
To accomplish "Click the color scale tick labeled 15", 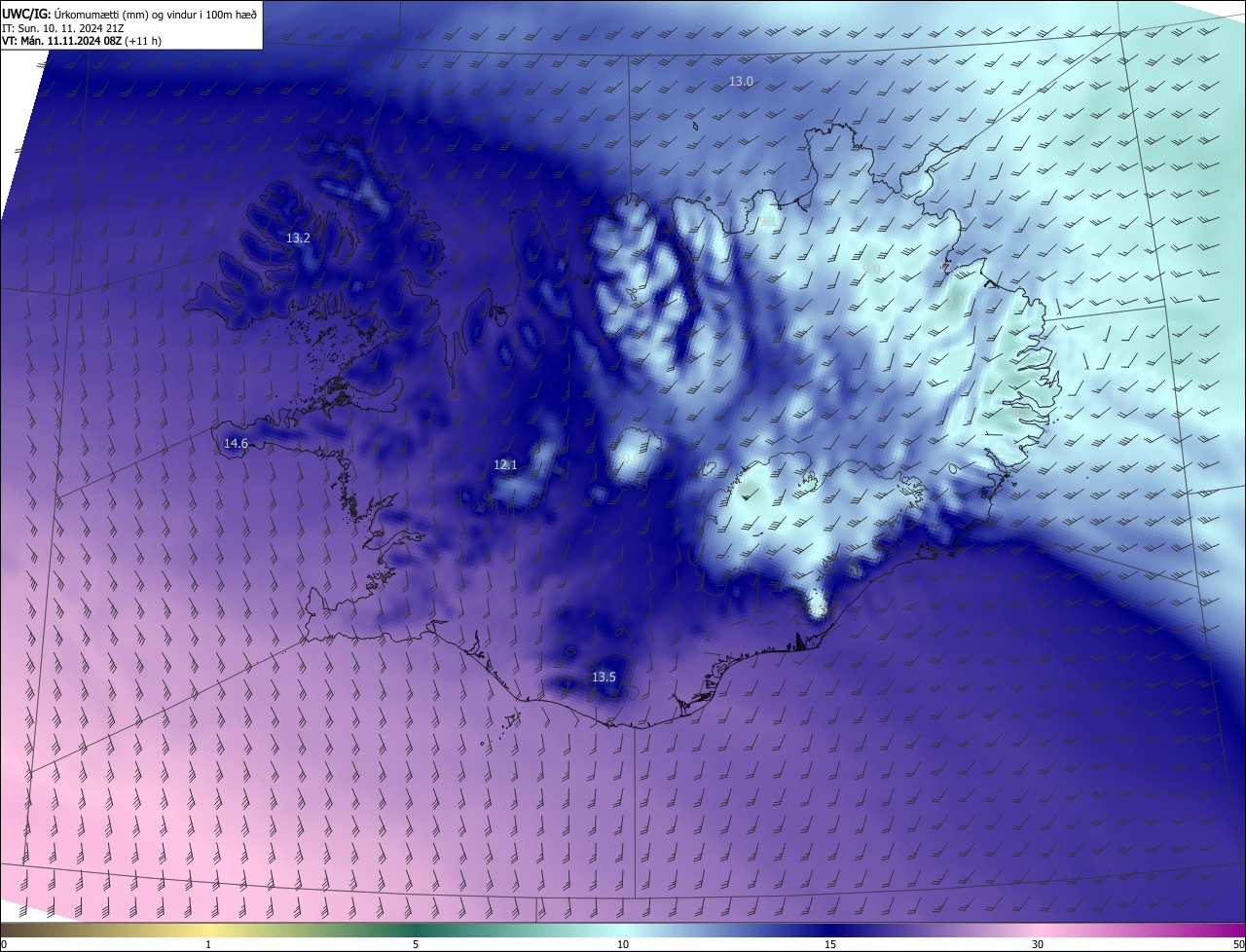I will click(x=830, y=944).
